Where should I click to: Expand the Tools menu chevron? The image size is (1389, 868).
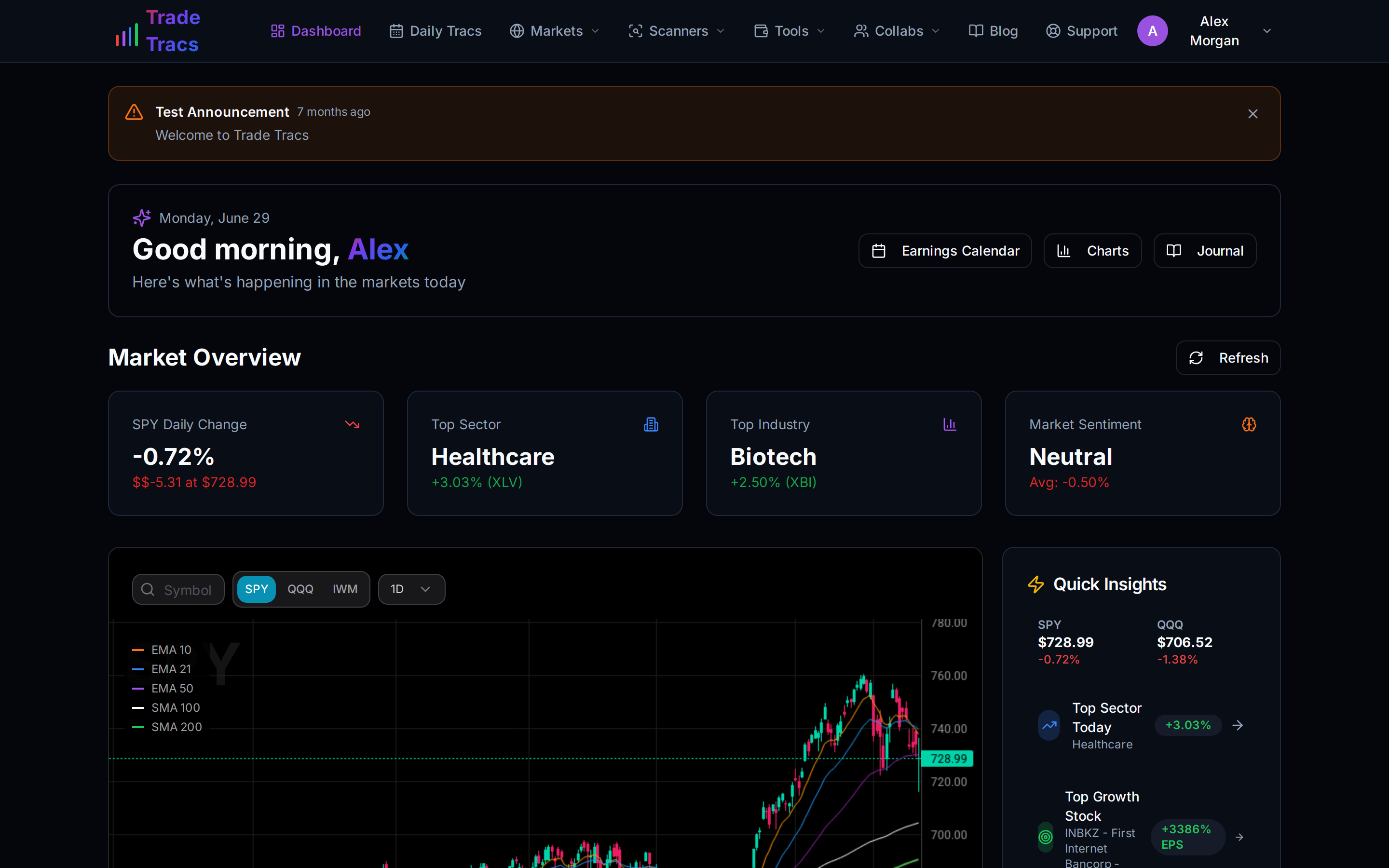[821, 31]
